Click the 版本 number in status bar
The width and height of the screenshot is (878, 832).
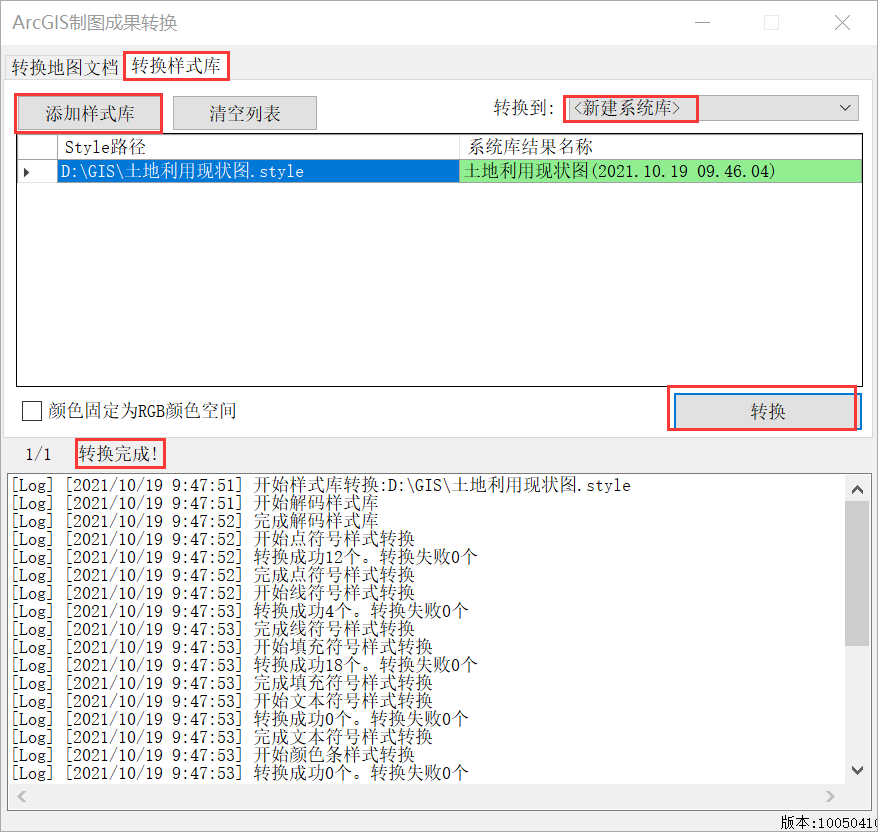click(828, 822)
